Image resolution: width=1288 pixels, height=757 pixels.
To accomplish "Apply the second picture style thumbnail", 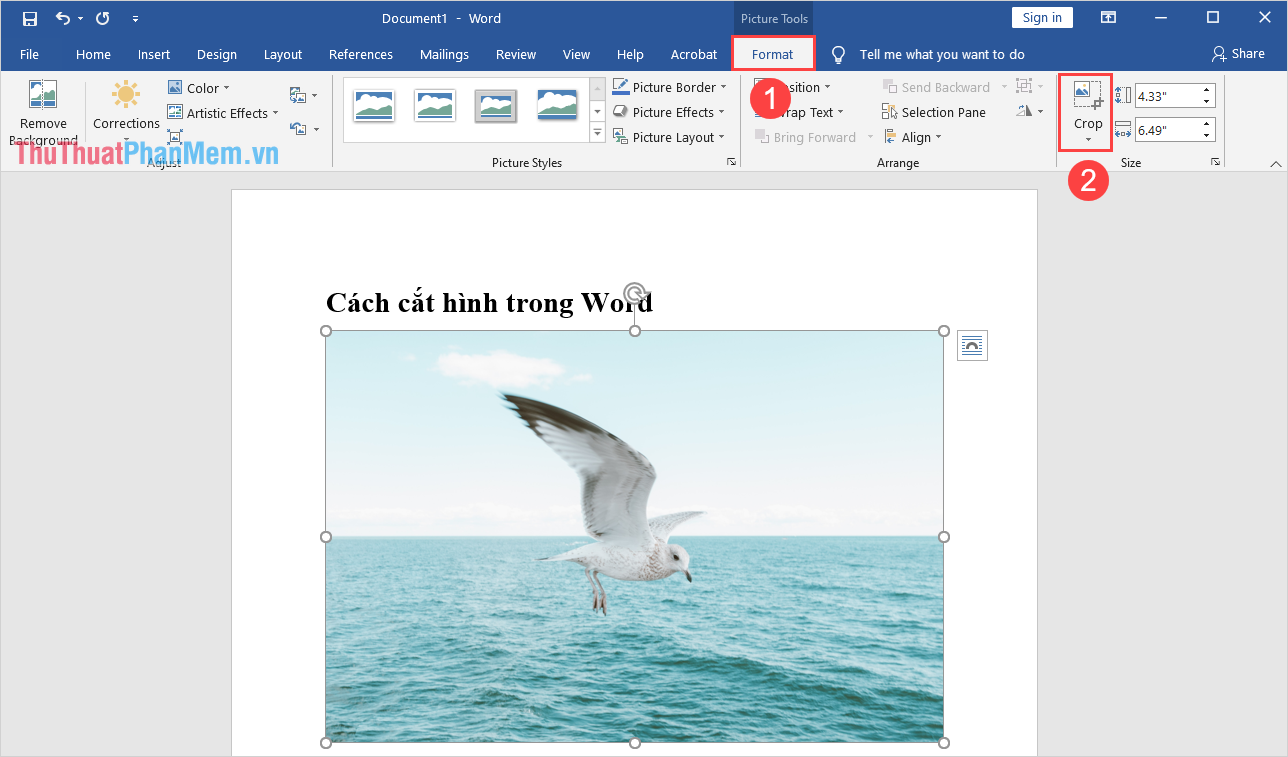I will tap(435, 104).
